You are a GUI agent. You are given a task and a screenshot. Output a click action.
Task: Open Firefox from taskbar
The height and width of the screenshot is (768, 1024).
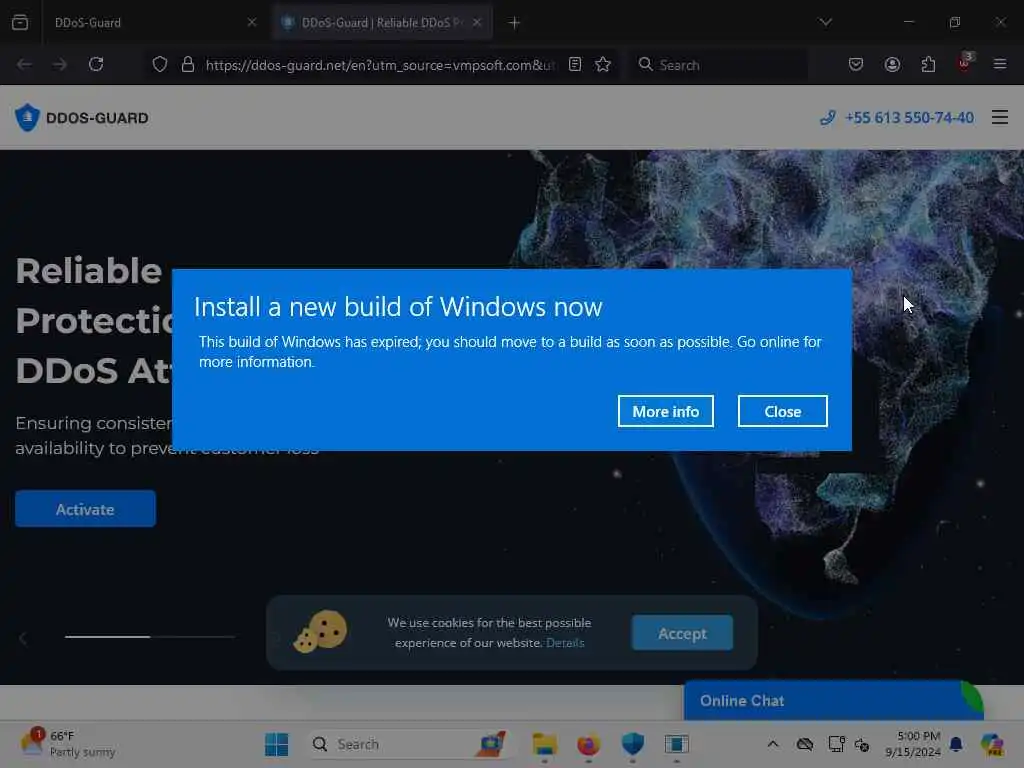[588, 744]
